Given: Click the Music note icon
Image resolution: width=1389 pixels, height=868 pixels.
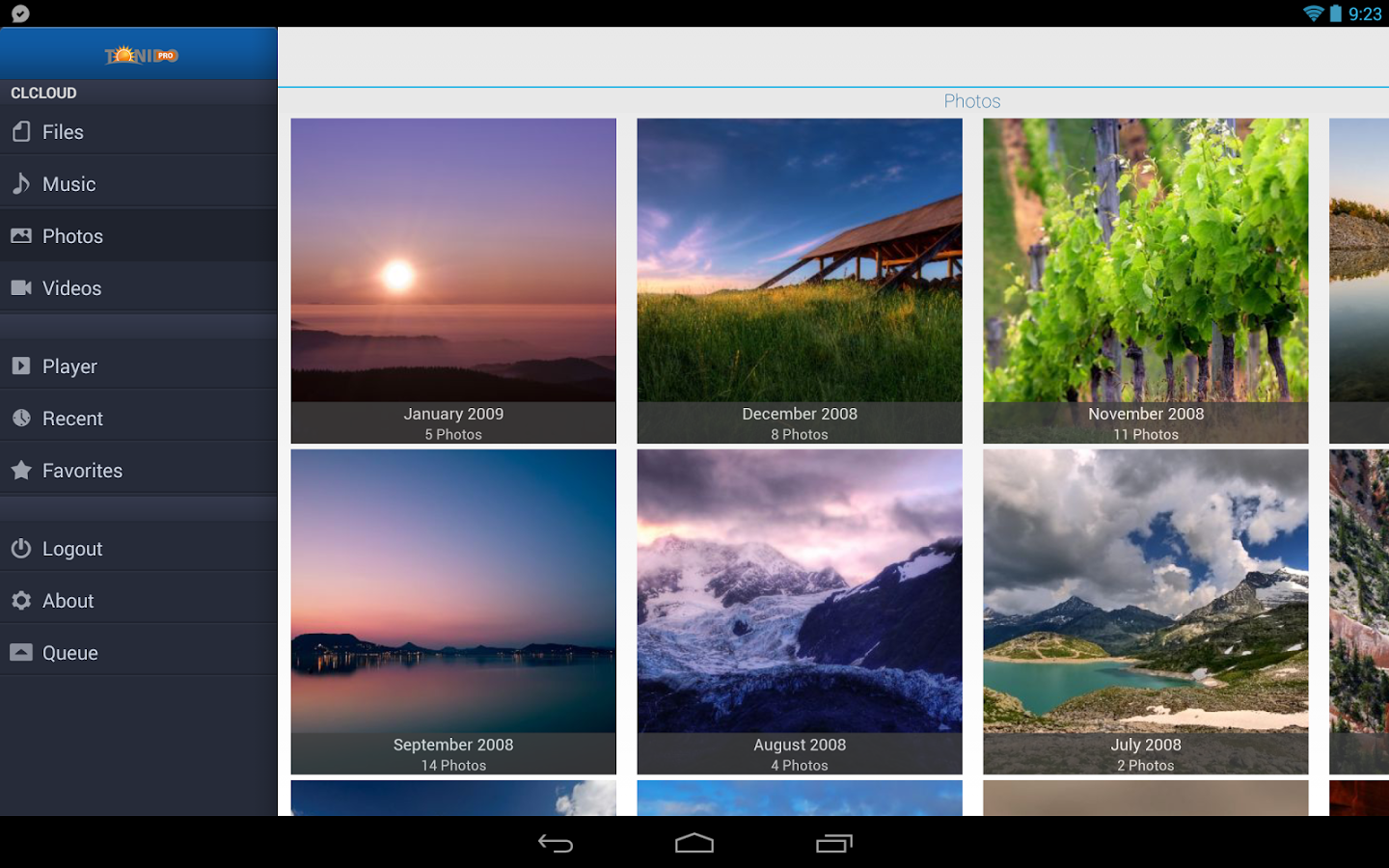Looking at the screenshot, I should [21, 183].
